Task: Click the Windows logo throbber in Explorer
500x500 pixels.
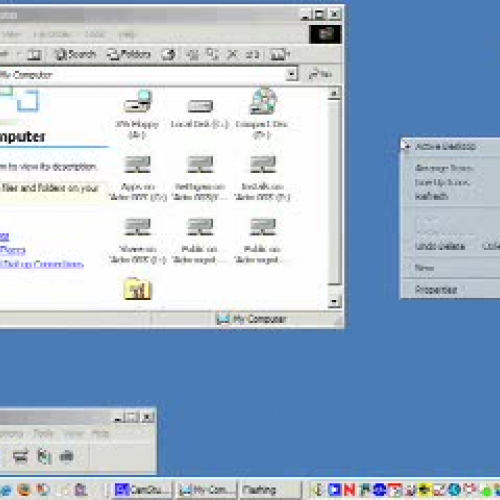Action: click(x=325, y=34)
